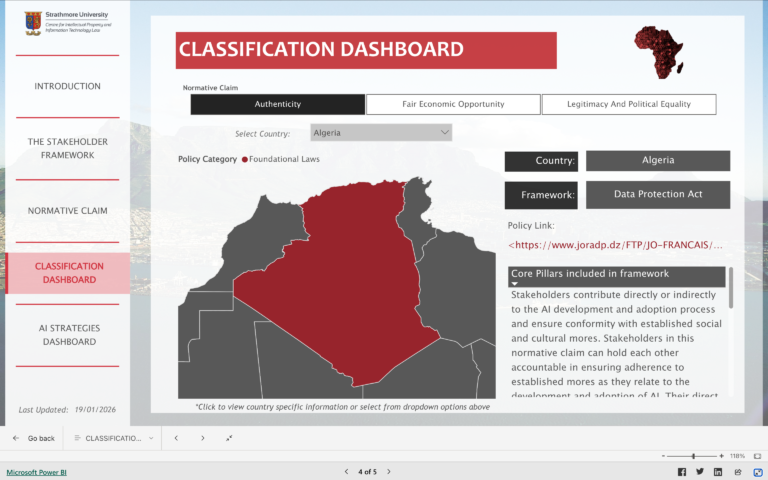The width and height of the screenshot is (768, 480).
Task: Open the Select Country dropdown showing Algeria
Action: [381, 133]
